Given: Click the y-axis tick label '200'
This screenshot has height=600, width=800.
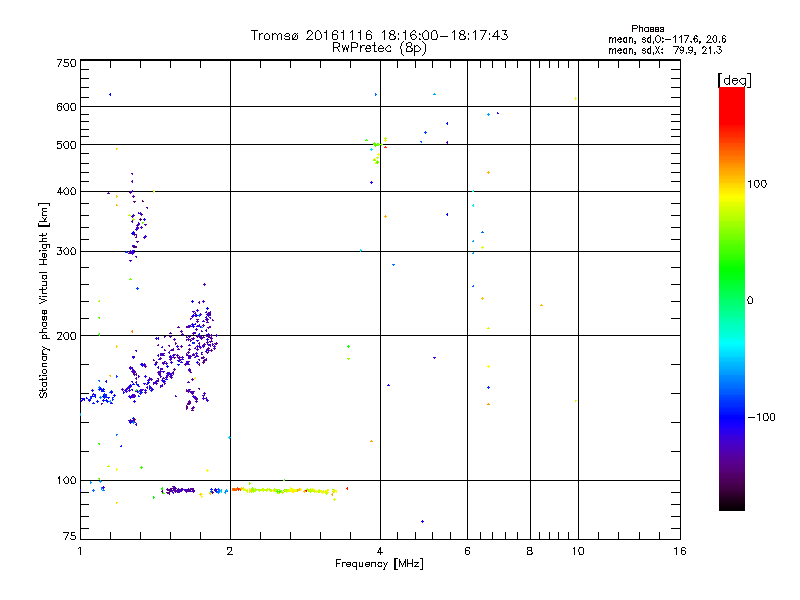Looking at the screenshot, I should [x=66, y=336].
